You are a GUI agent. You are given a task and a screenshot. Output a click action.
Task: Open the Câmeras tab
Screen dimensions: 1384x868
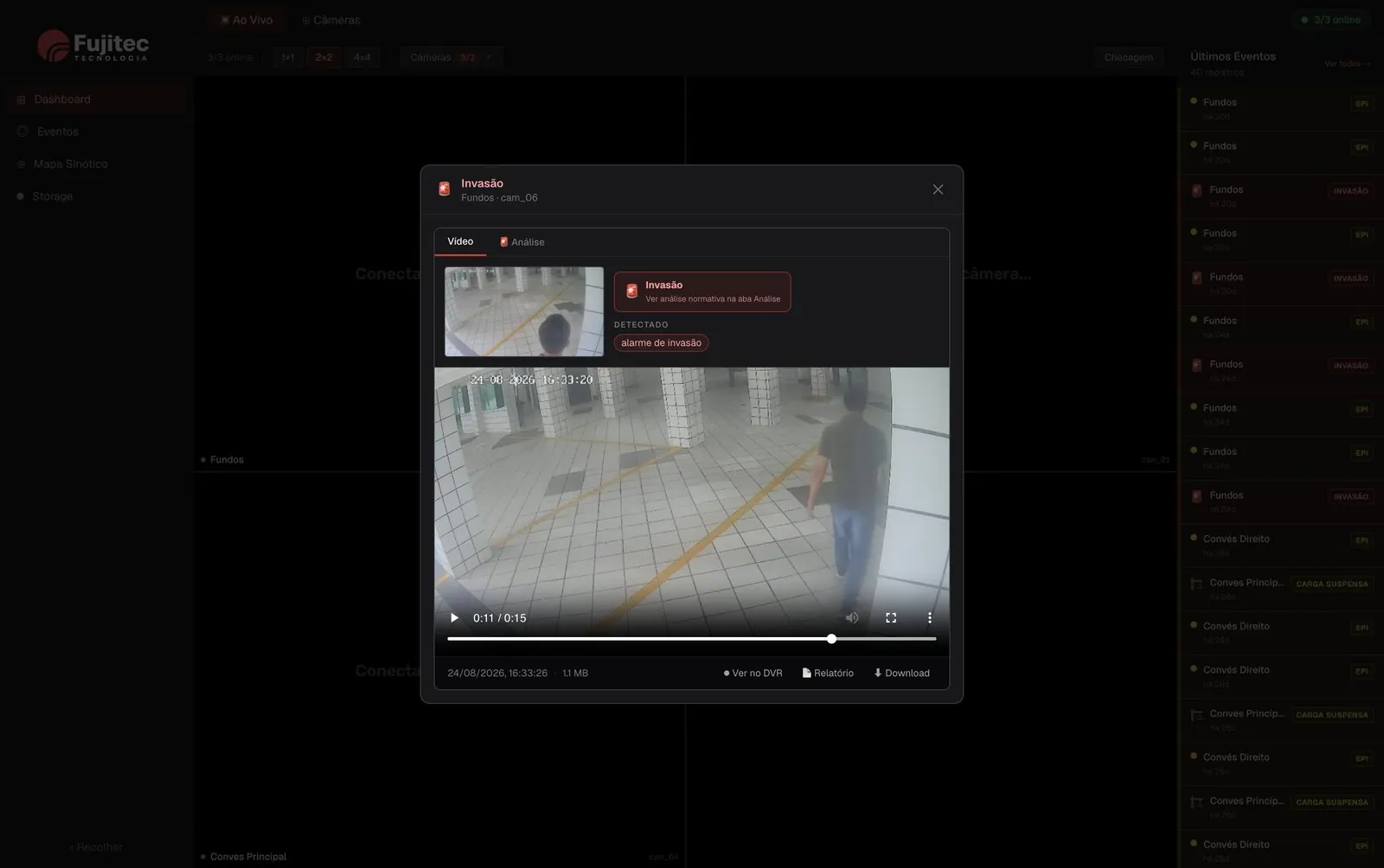[x=331, y=20]
